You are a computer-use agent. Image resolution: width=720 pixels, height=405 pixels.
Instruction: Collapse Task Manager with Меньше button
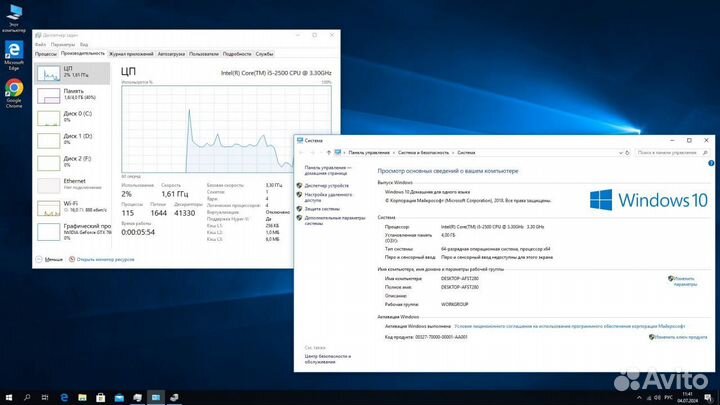point(50,259)
